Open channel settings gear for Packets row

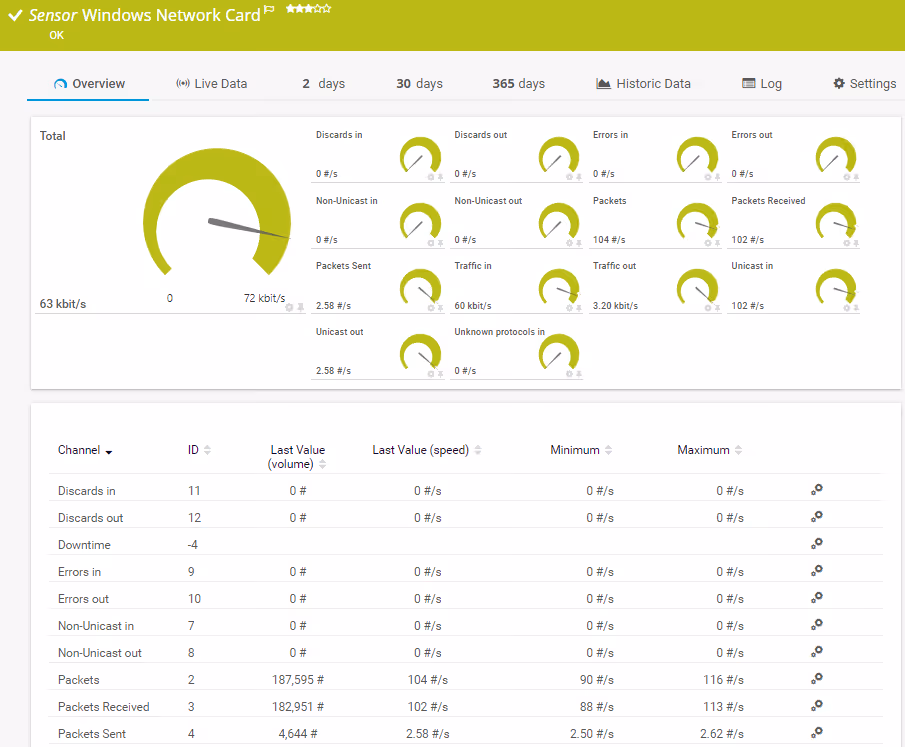[817, 679]
